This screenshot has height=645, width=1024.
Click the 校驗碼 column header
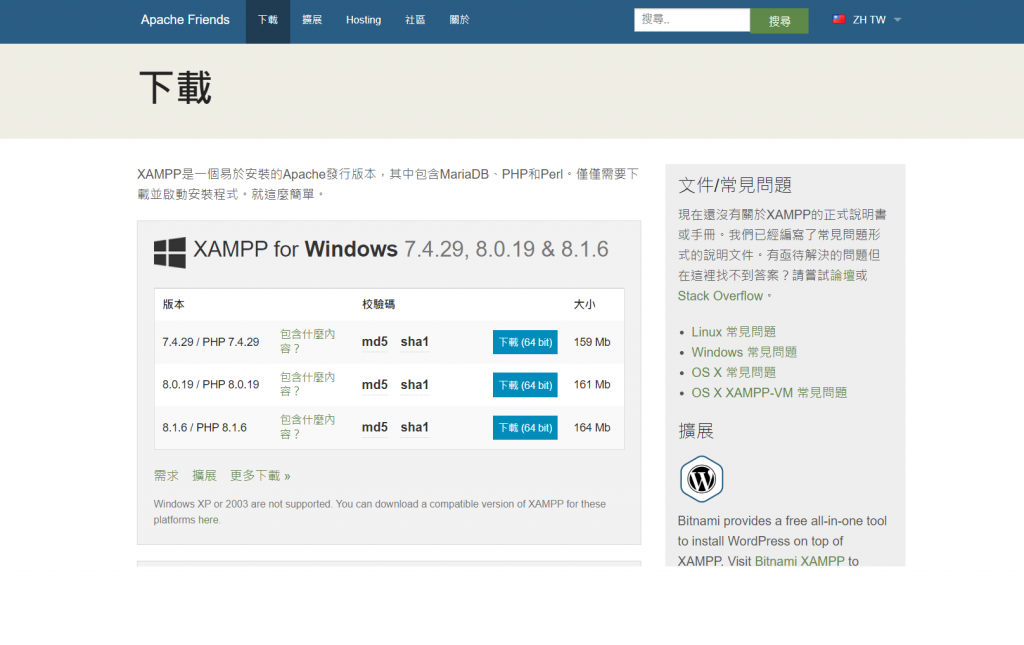pos(379,304)
